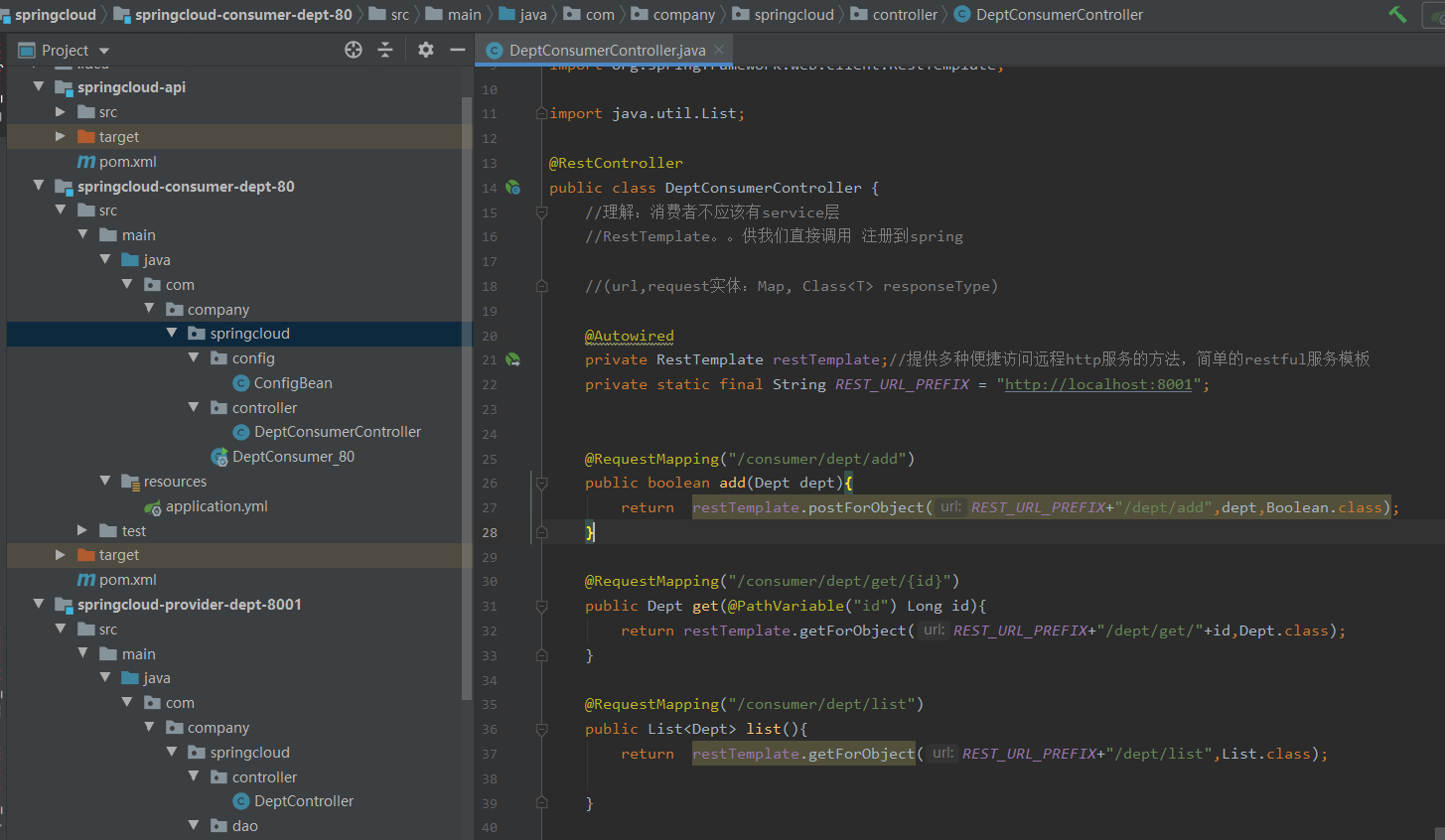Click the Collapse All icon in Project panel
The width and height of the screenshot is (1445, 840).
[385, 50]
